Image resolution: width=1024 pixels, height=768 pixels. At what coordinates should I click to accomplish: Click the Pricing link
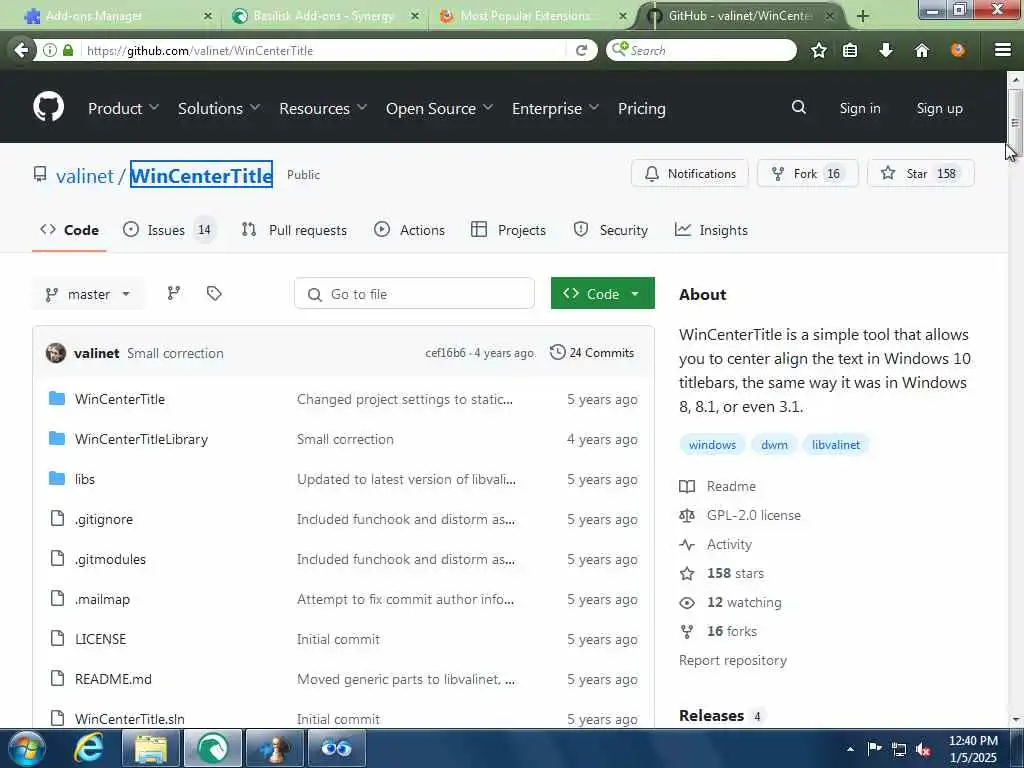point(641,108)
